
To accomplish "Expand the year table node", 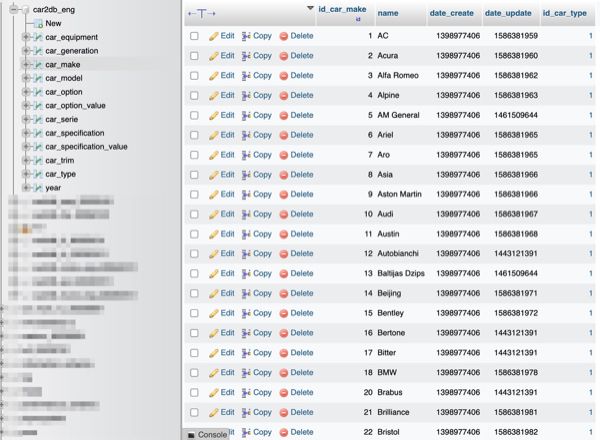I will pos(26,188).
